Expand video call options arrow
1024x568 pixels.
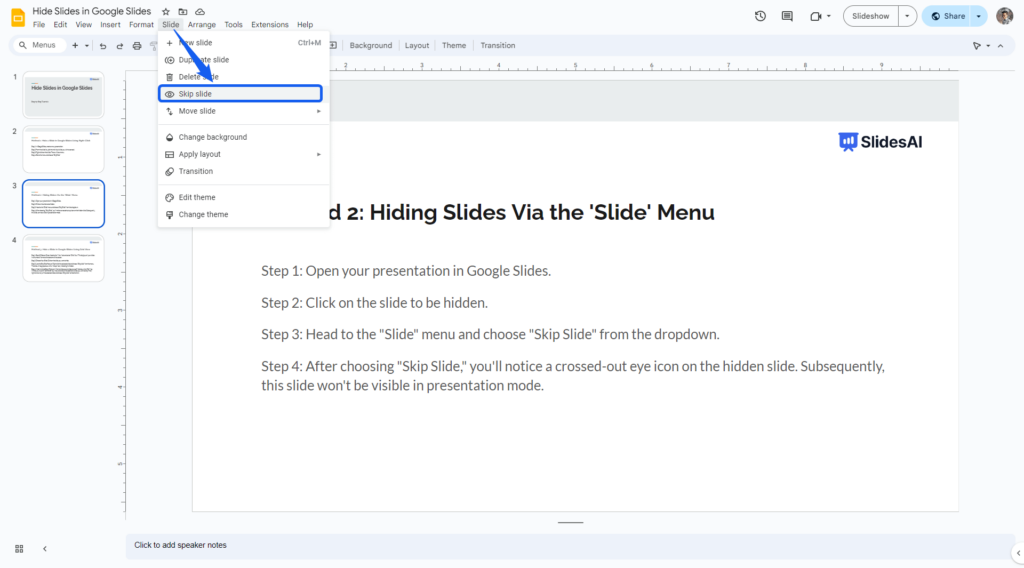(x=829, y=16)
